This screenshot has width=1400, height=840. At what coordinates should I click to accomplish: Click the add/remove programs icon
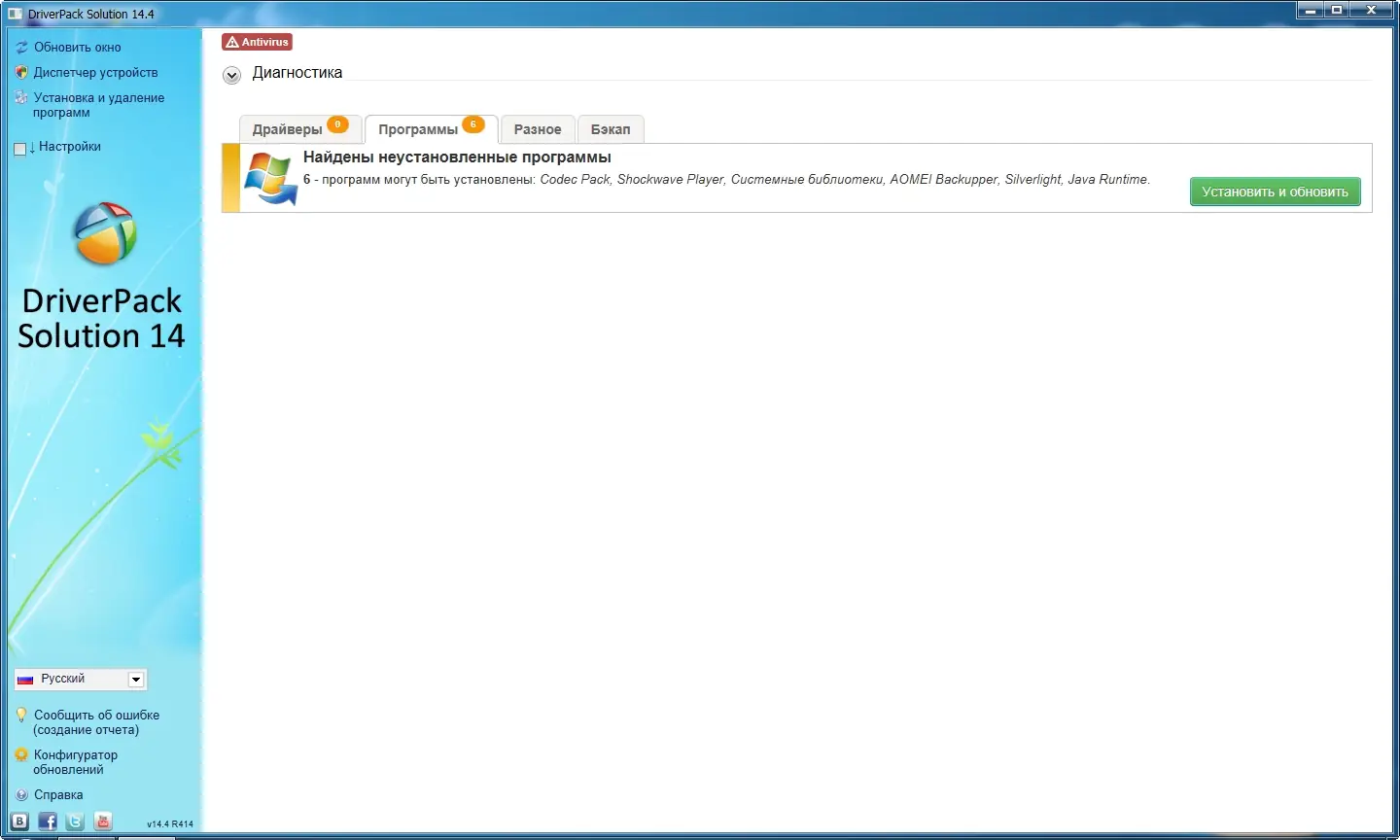(21, 97)
